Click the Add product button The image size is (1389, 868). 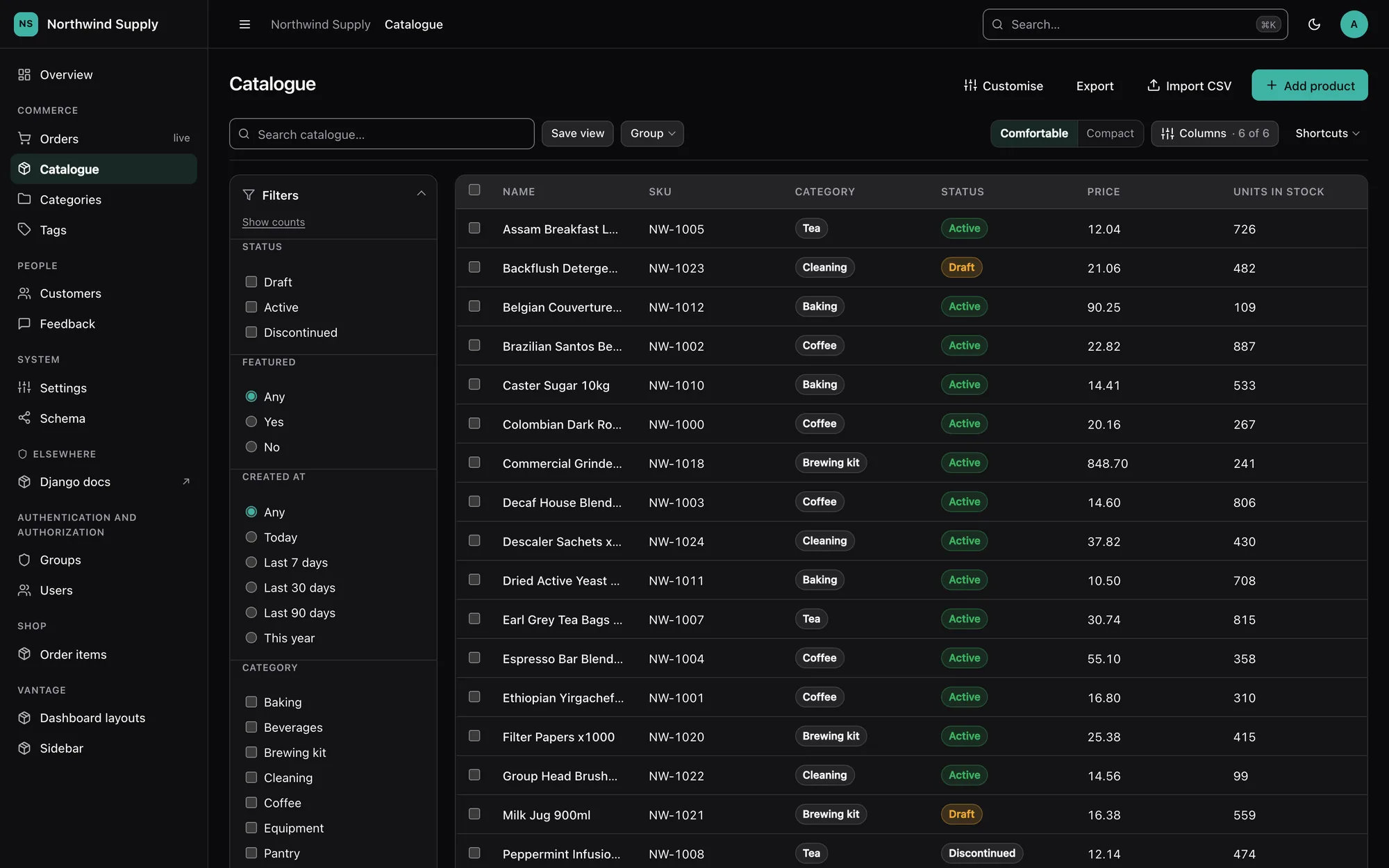[1310, 85]
